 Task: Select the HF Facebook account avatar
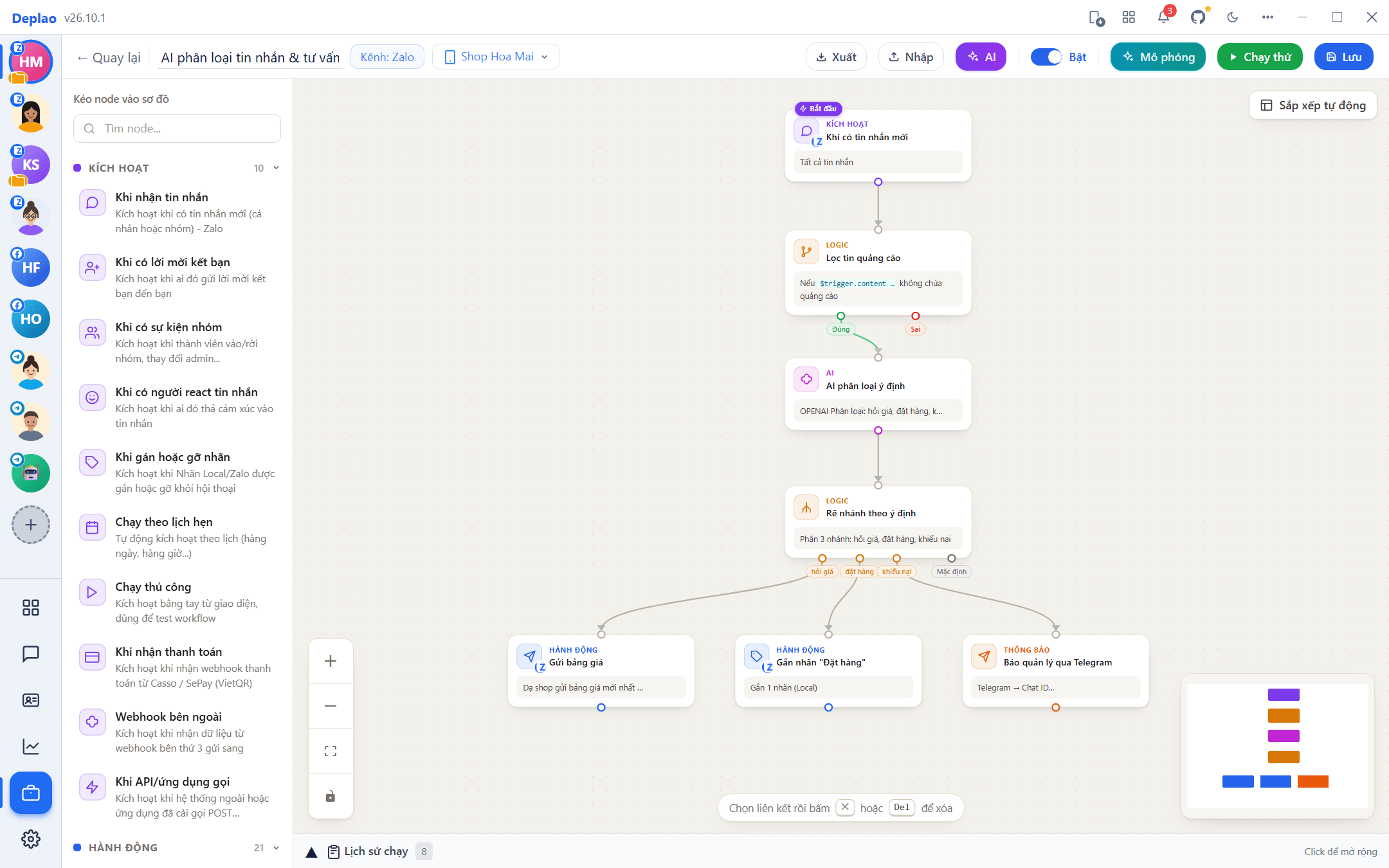[x=31, y=267]
